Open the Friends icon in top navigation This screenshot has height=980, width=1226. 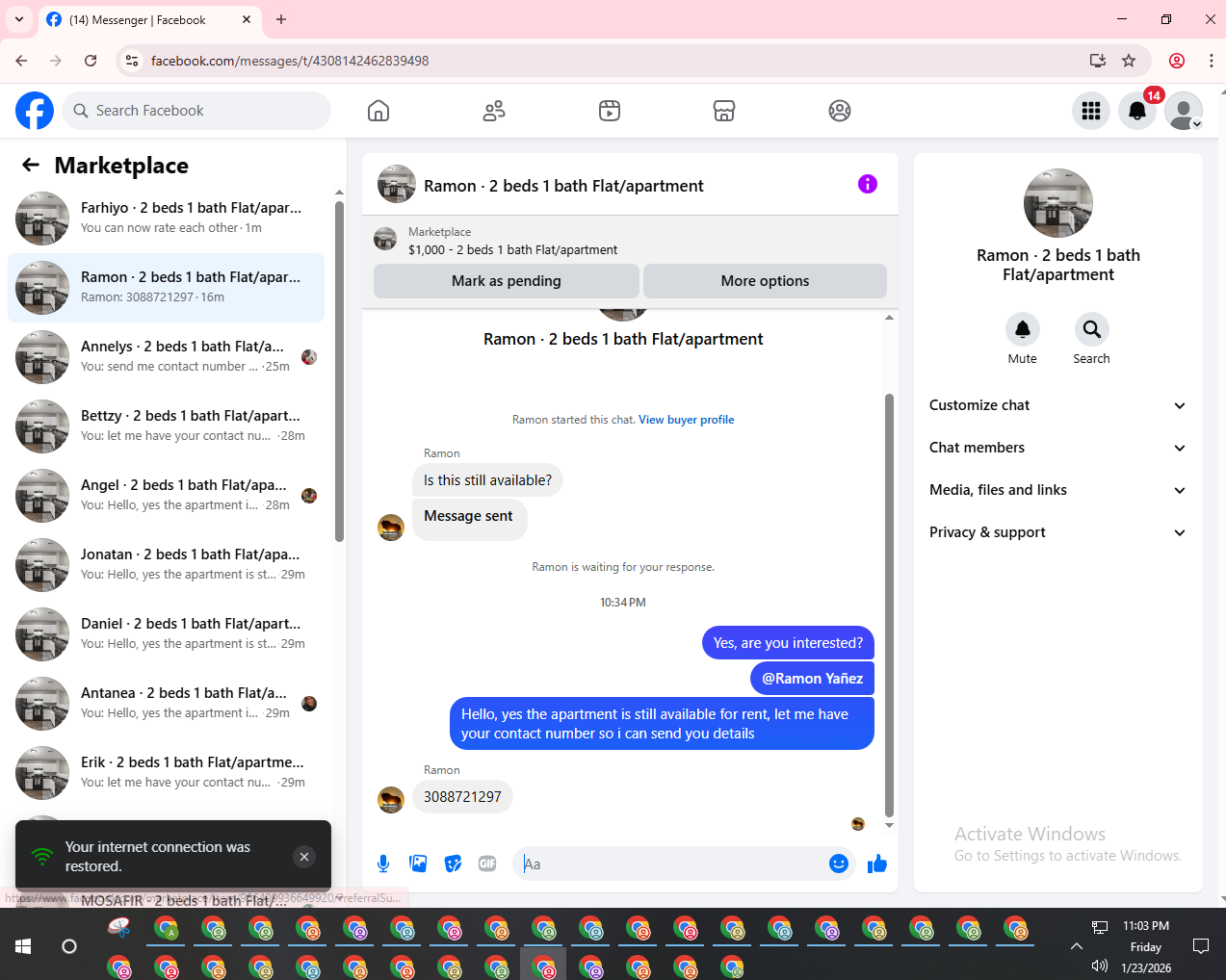tap(494, 111)
